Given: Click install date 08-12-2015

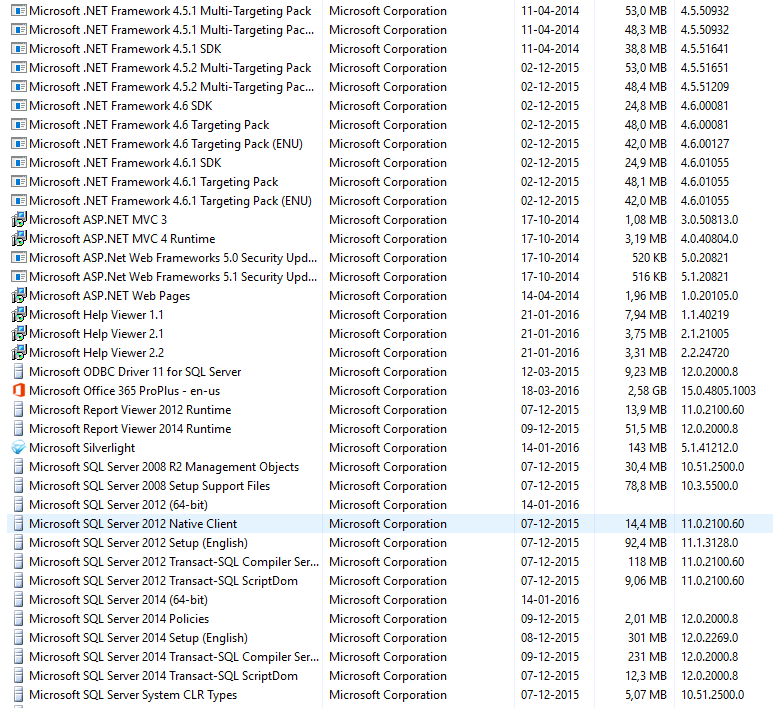Looking at the screenshot, I should (550, 637).
